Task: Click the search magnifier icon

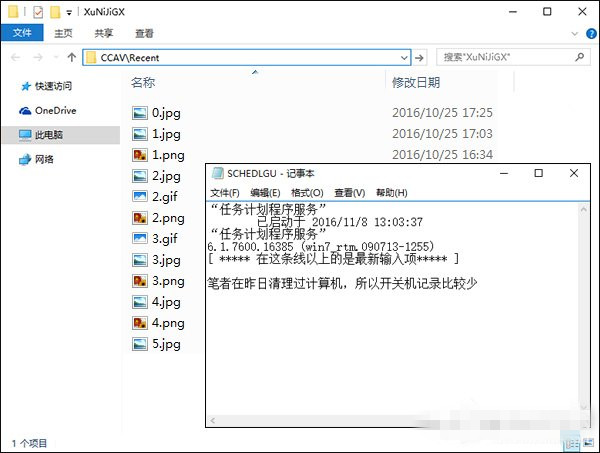Action: 580,57
